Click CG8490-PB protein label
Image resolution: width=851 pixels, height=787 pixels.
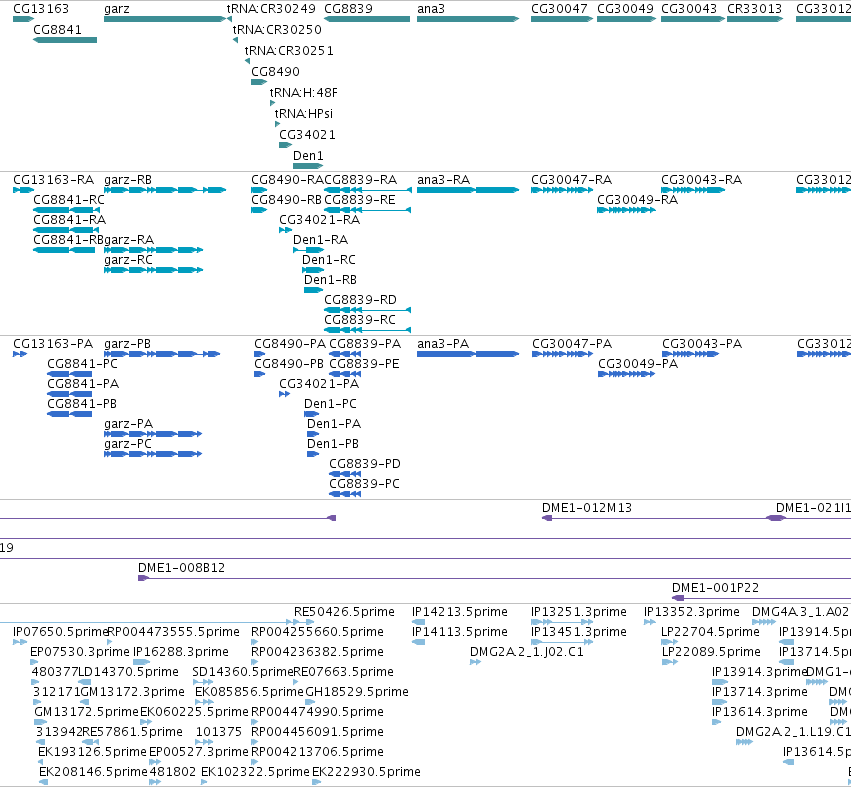(x=289, y=364)
